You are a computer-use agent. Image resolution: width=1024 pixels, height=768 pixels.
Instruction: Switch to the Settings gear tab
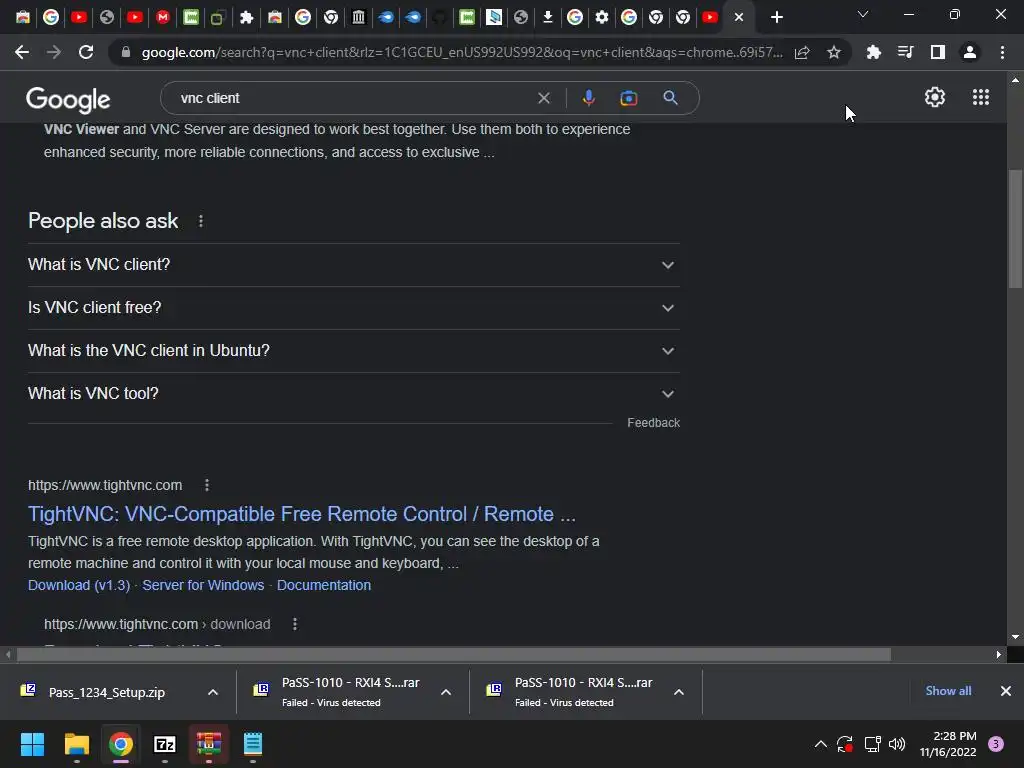point(601,17)
